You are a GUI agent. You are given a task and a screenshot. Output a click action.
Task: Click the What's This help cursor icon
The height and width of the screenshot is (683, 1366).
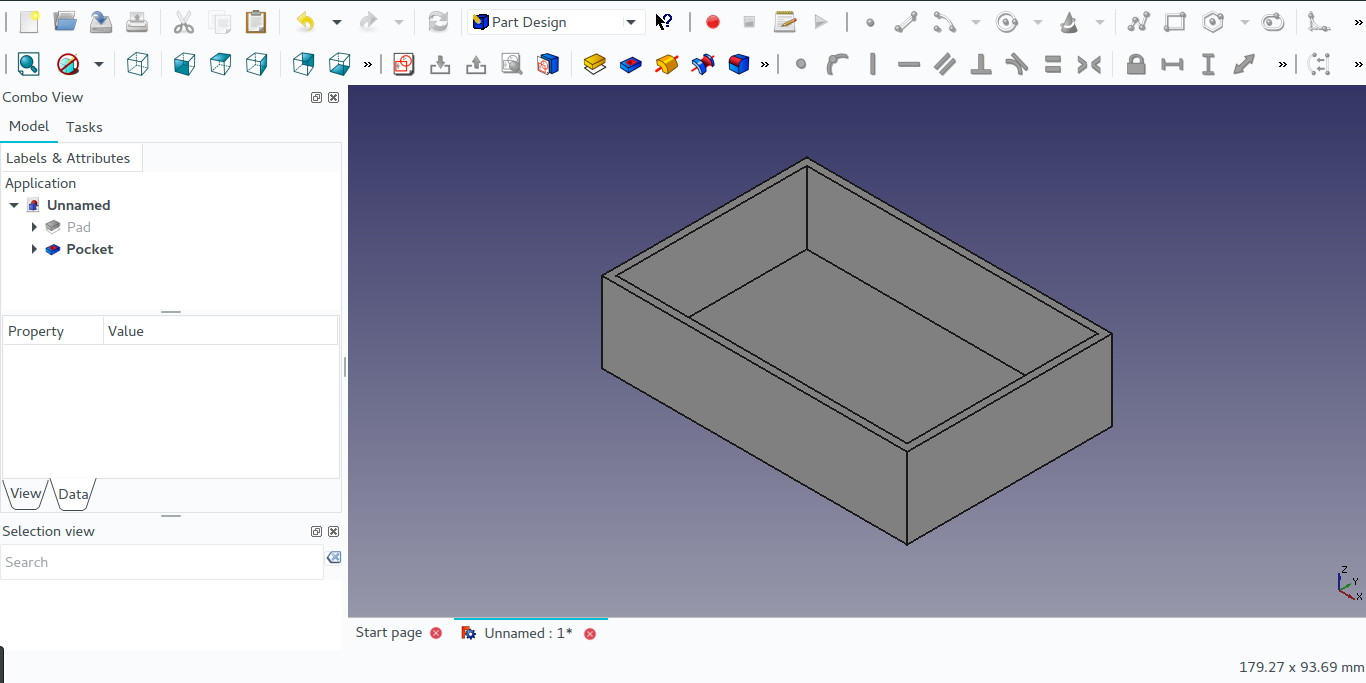[x=664, y=22]
